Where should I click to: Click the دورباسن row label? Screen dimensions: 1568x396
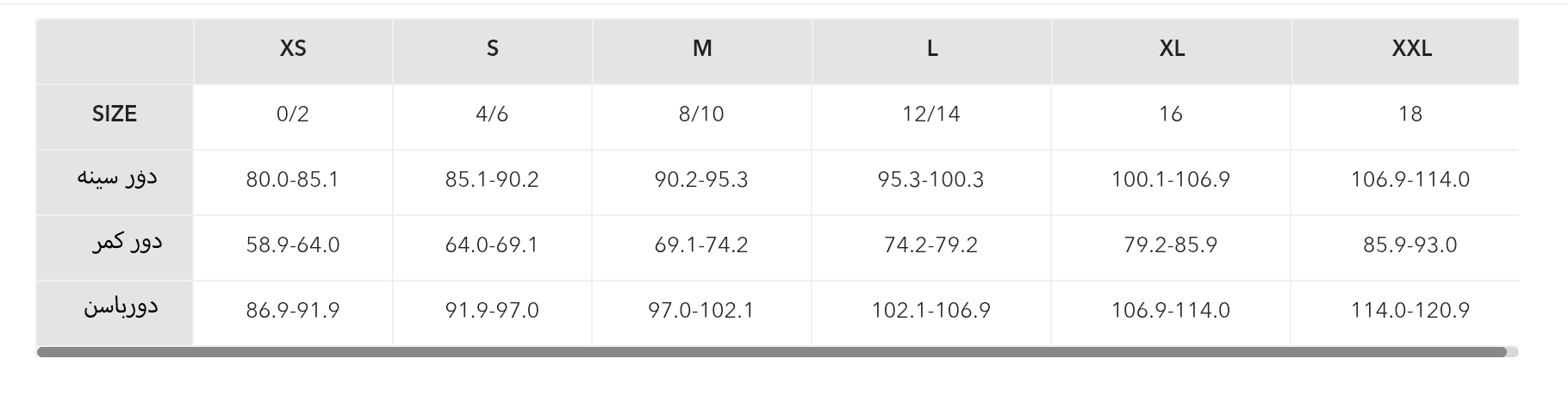coord(121,308)
